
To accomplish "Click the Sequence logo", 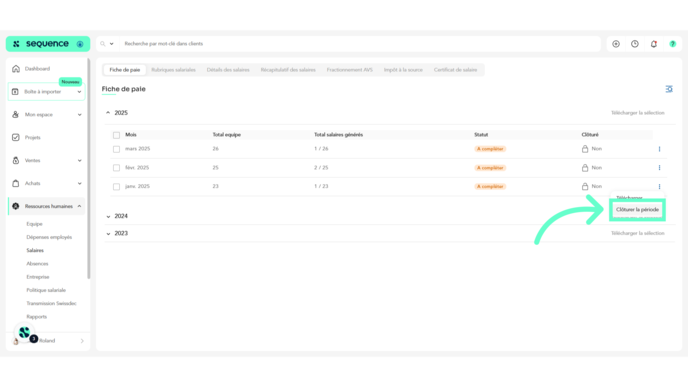I will pos(48,44).
